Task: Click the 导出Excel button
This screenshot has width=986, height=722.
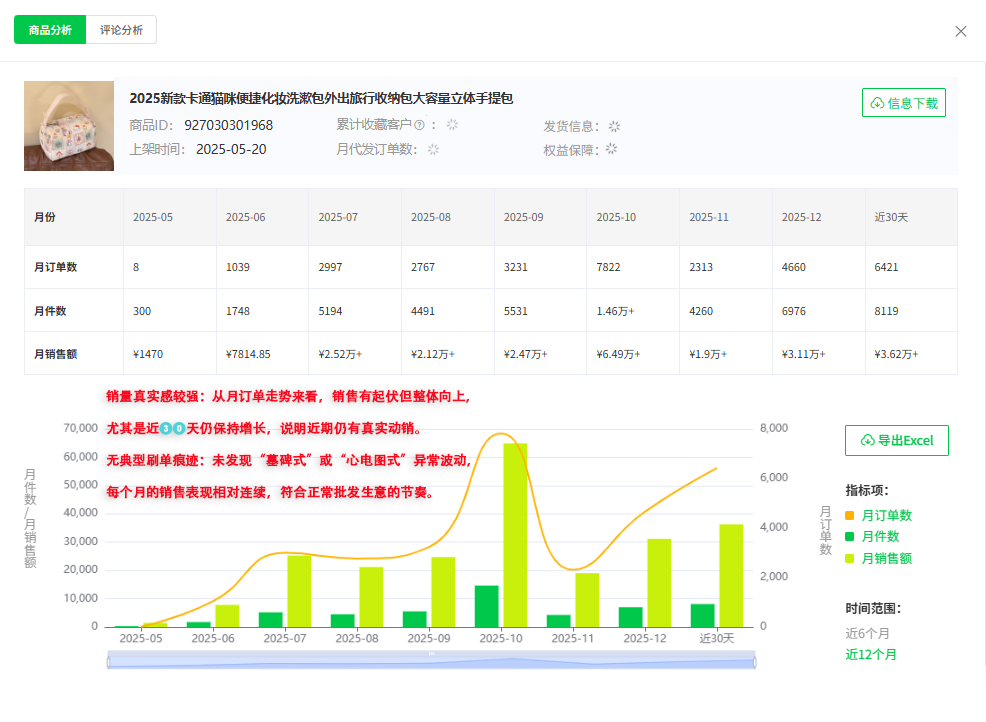Action: tap(896, 440)
